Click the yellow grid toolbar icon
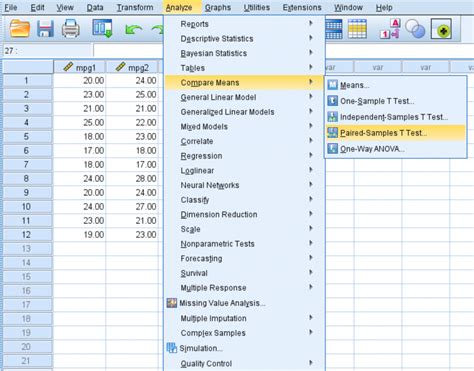 tap(357, 29)
